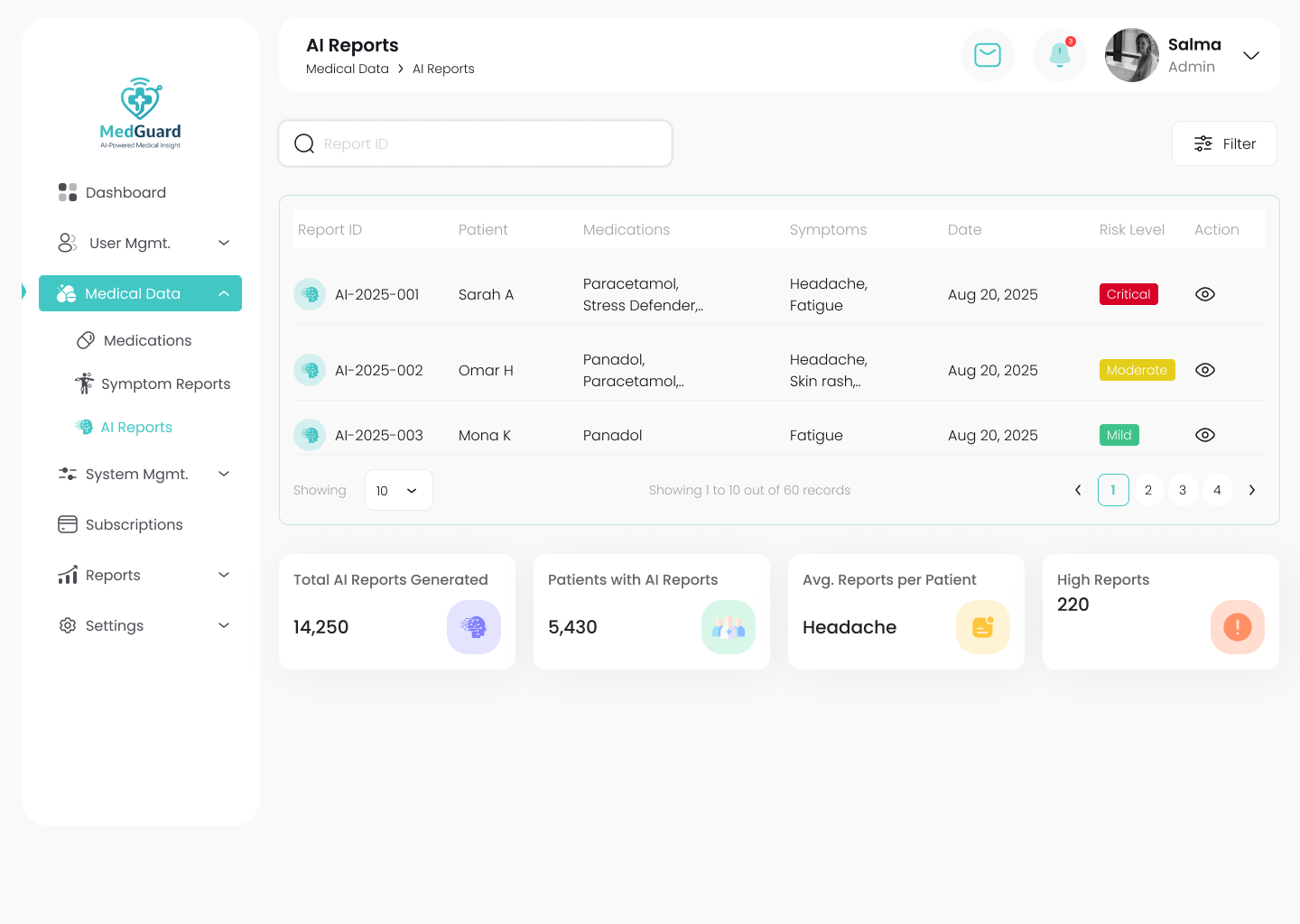Click the search magnifier icon
The image size is (1300, 924).
tap(304, 143)
